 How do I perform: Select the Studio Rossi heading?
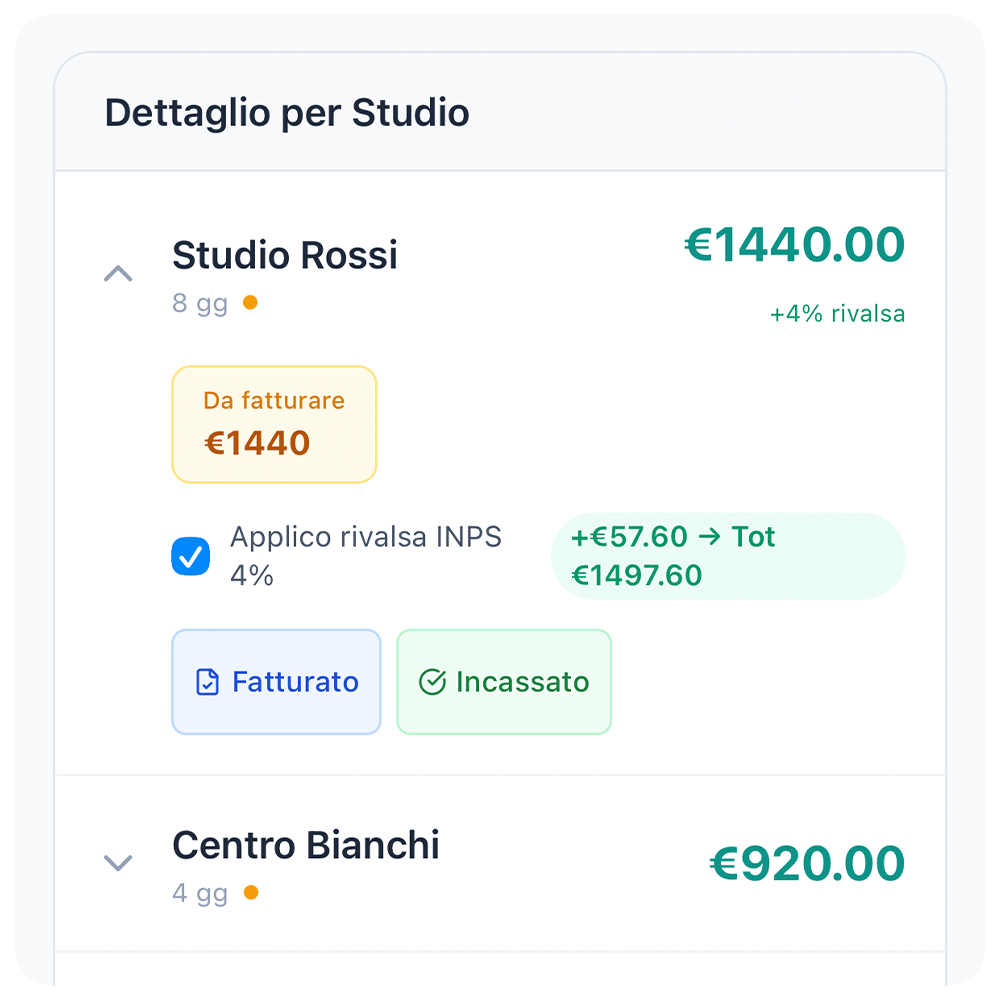[285, 255]
